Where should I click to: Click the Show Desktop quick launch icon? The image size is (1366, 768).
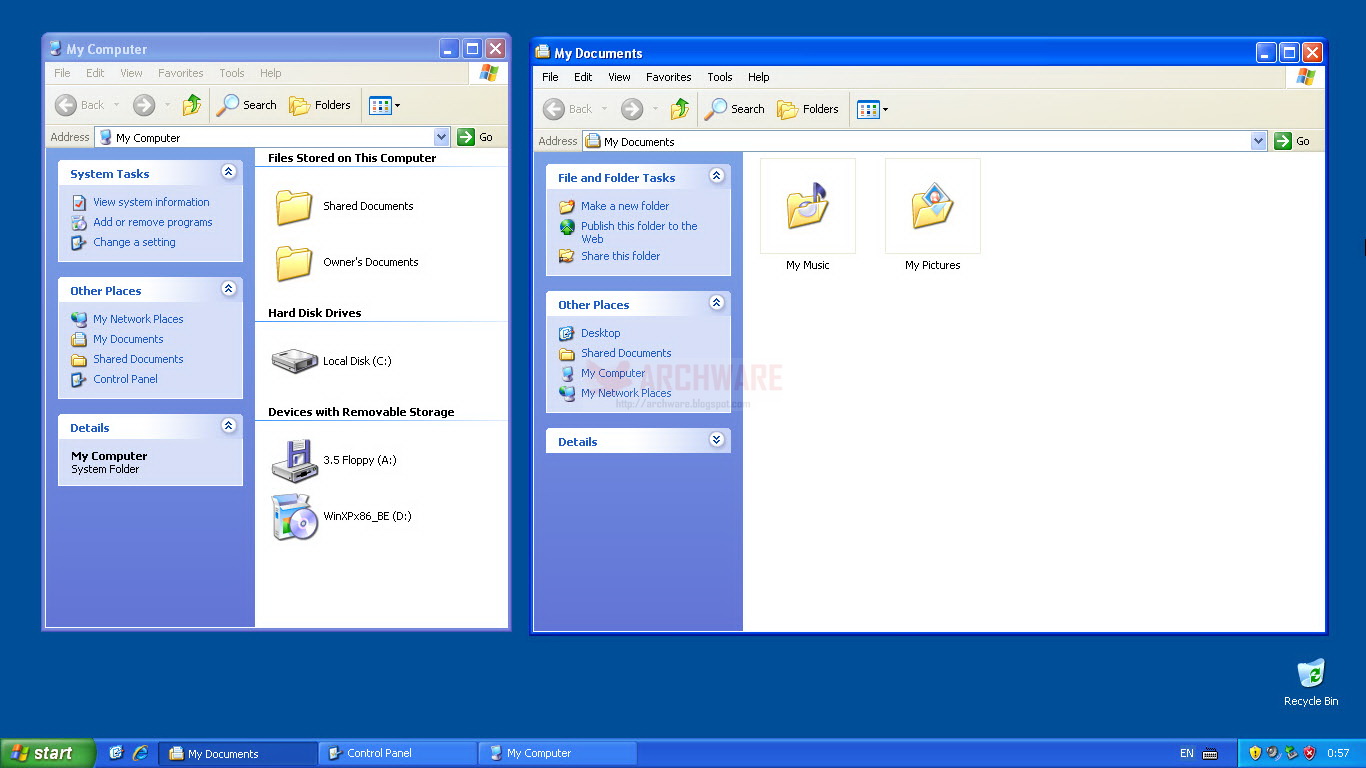116,753
